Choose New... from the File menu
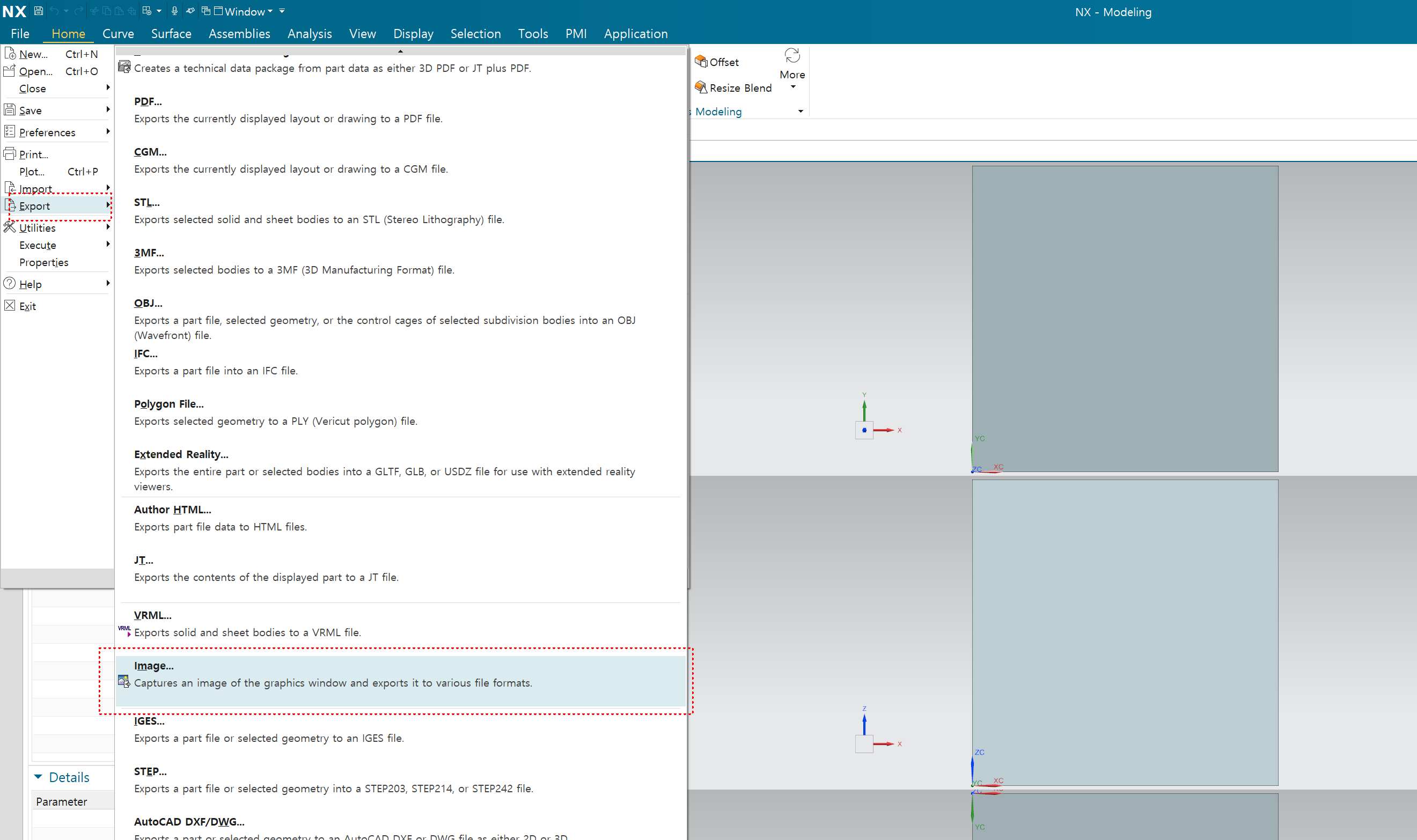Screen dimensions: 1417x840 point(57,54)
